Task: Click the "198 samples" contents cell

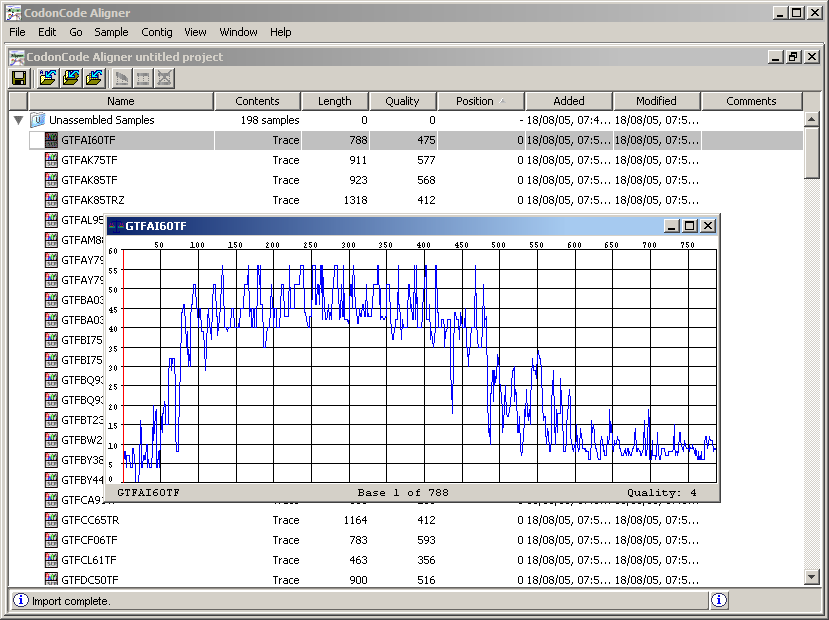Action: 270,120
